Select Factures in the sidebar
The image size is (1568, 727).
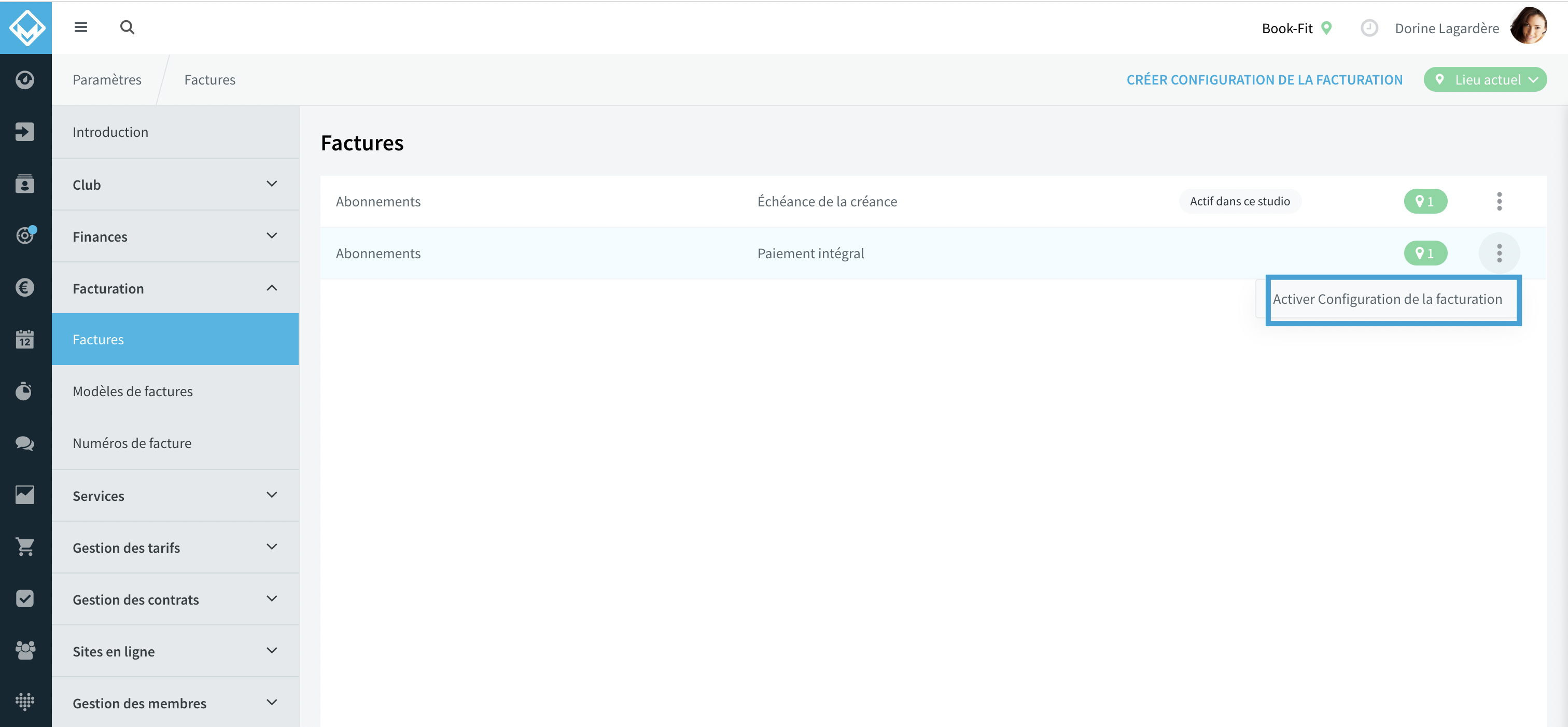(x=175, y=339)
